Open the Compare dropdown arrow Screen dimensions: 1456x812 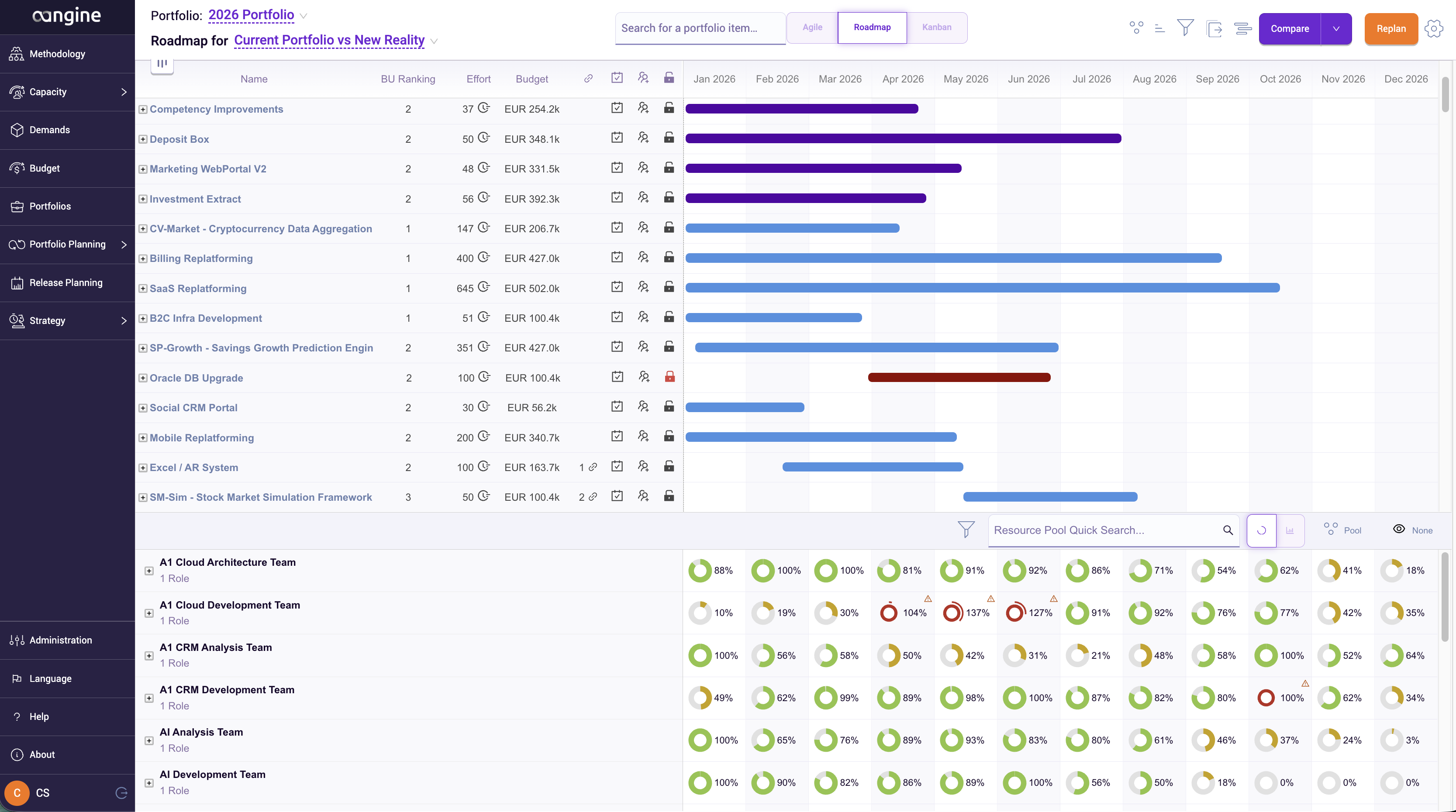(1336, 29)
